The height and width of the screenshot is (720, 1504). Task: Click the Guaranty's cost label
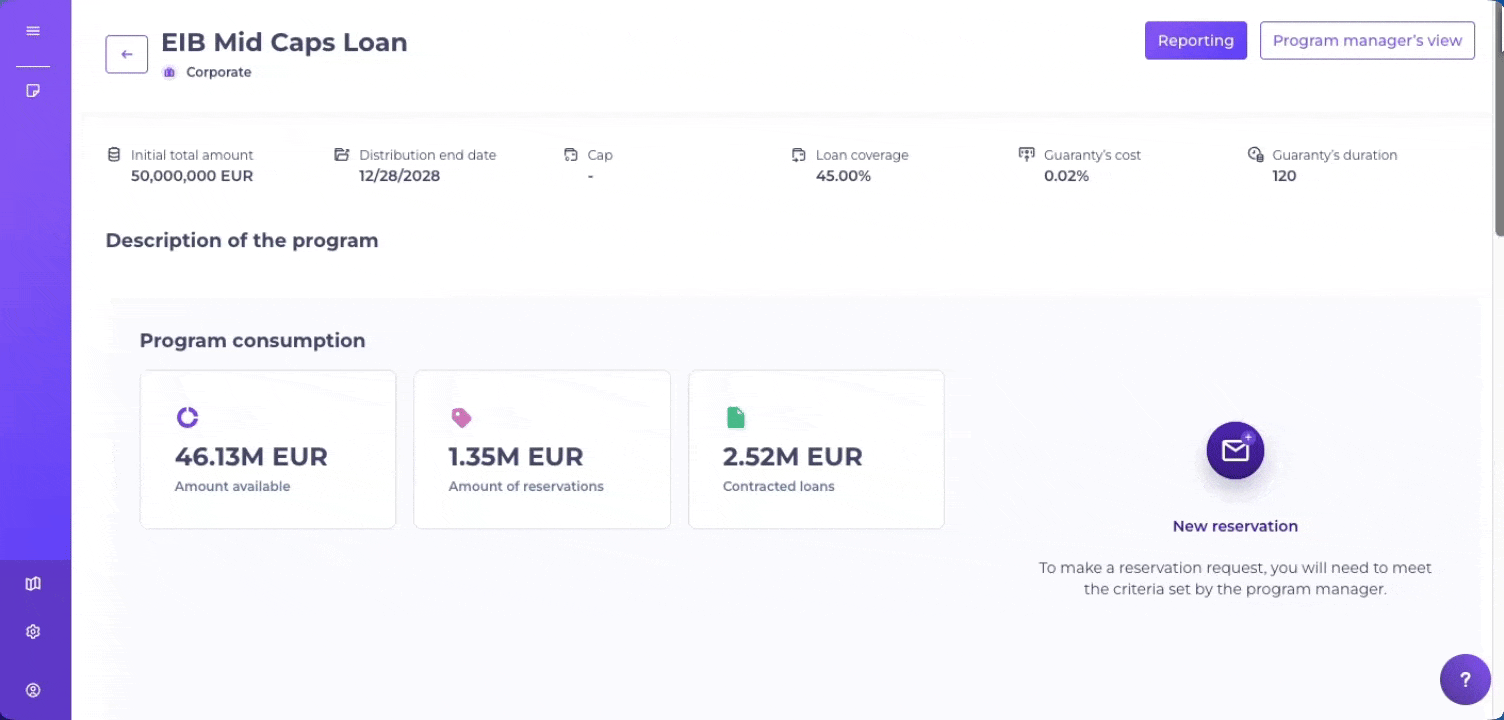click(x=1092, y=155)
